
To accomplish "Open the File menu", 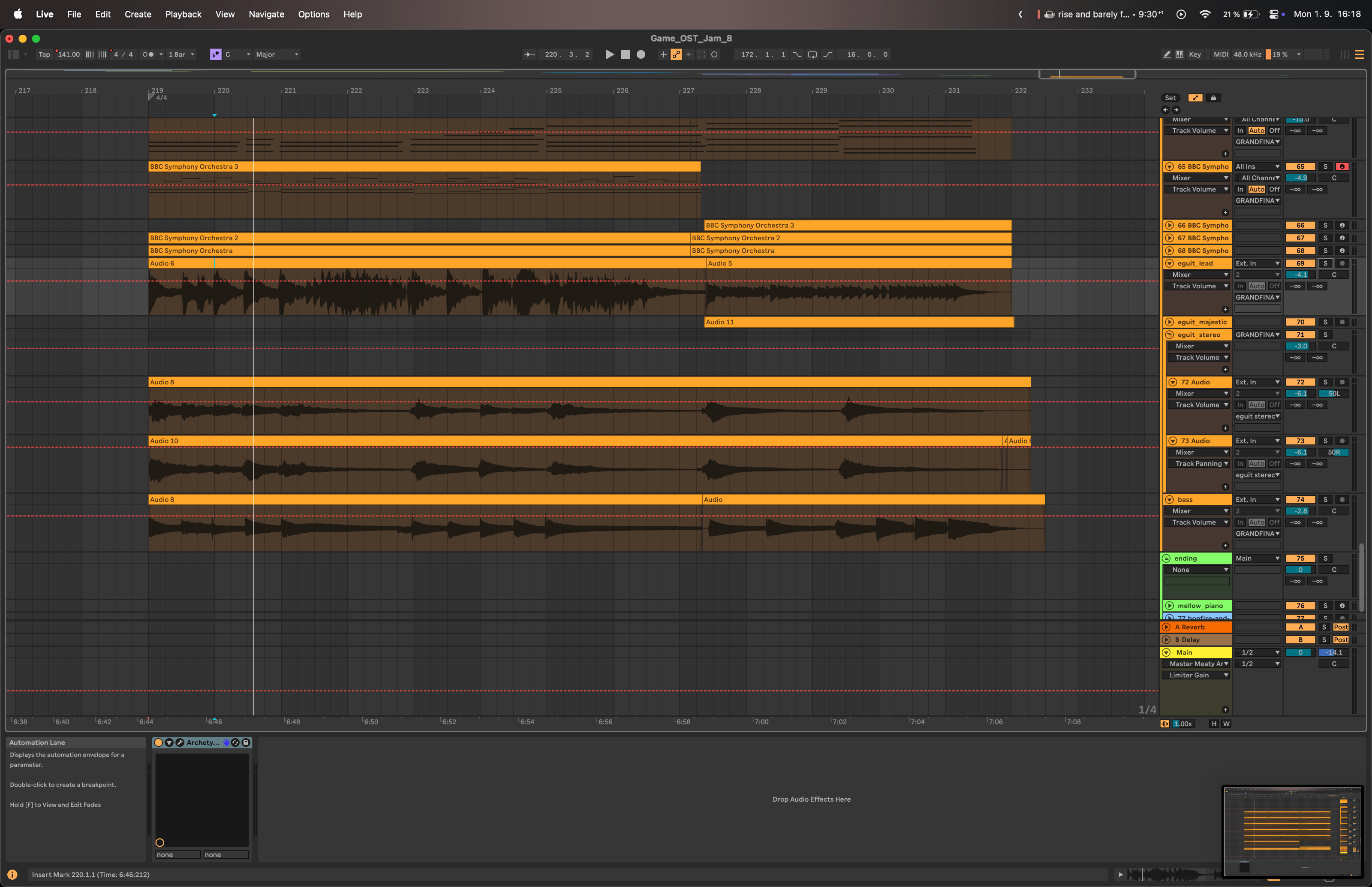I will [74, 14].
